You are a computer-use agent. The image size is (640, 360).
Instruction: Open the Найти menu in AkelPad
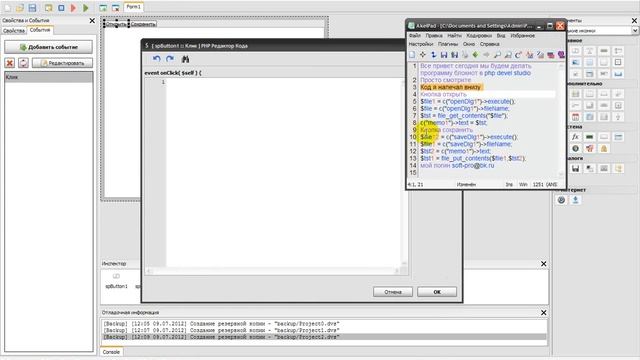point(454,36)
